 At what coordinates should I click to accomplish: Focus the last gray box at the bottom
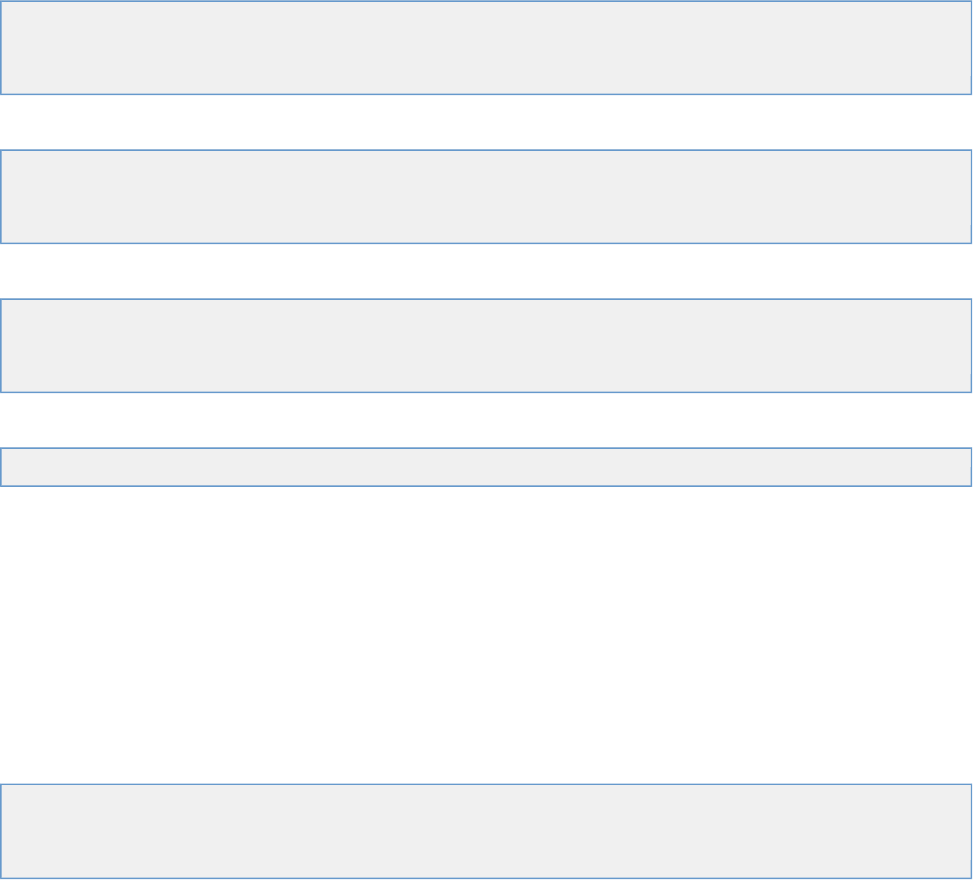click(x=486, y=831)
